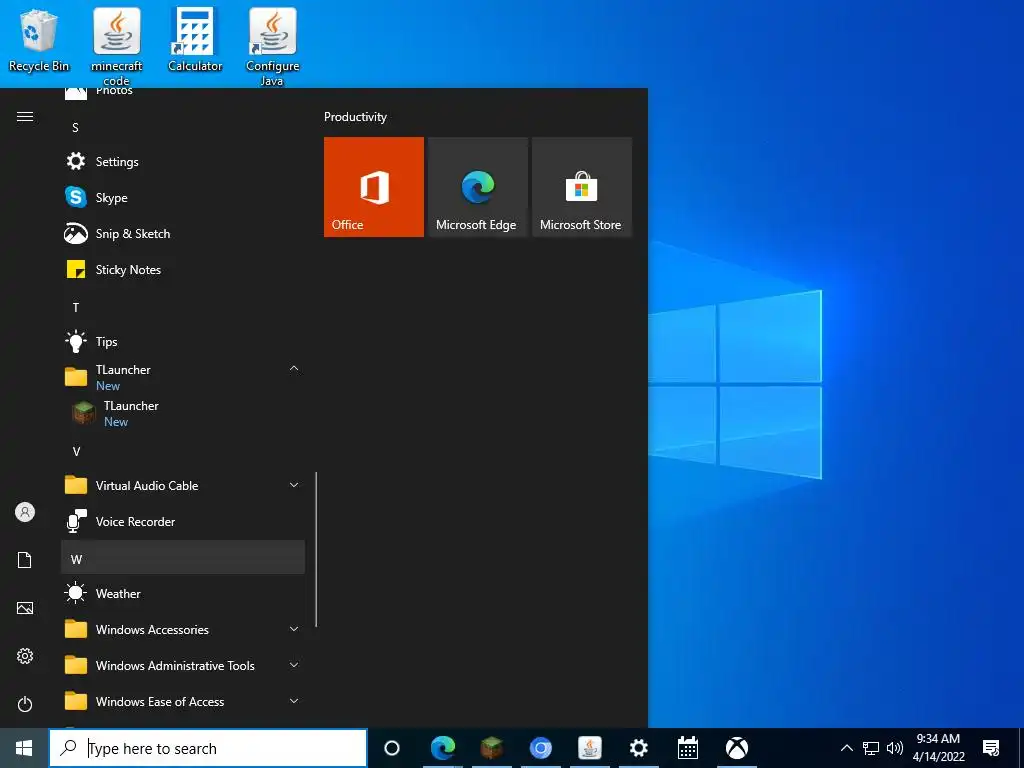Screen dimensions: 1024x768
Task: Open the Recycle Bin desktop icon
Action: pyautogui.click(x=39, y=40)
